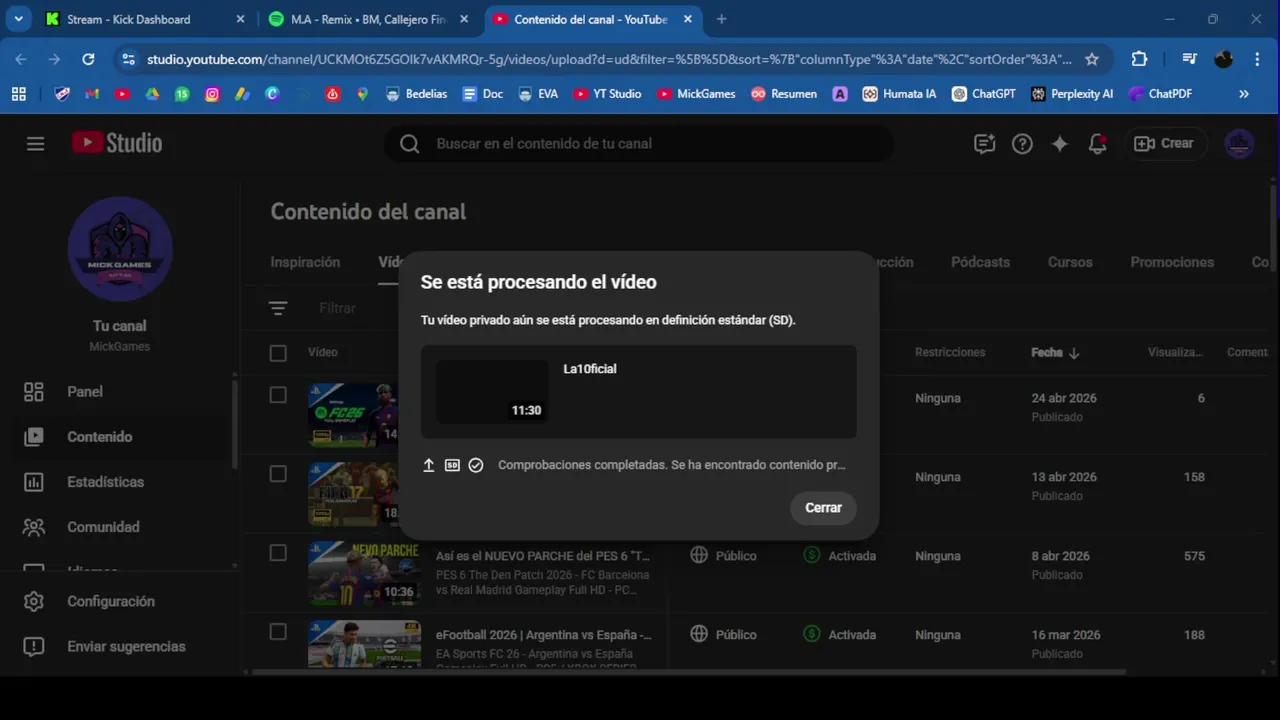Open the Perplexity AI bookmark

tap(1072, 94)
